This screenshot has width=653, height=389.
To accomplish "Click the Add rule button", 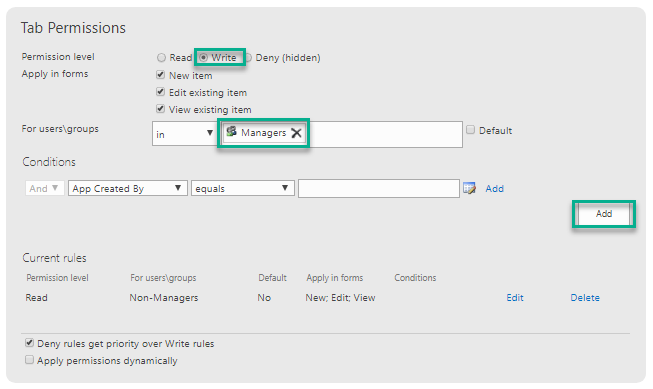I will (604, 214).
